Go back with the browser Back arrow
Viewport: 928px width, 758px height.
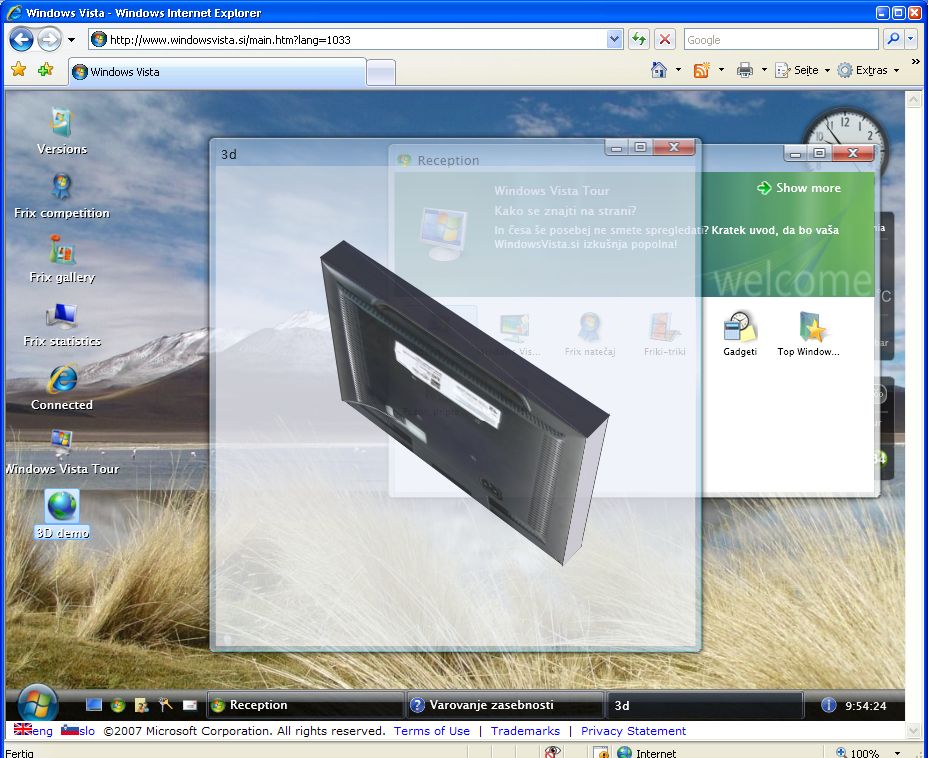tap(21, 40)
